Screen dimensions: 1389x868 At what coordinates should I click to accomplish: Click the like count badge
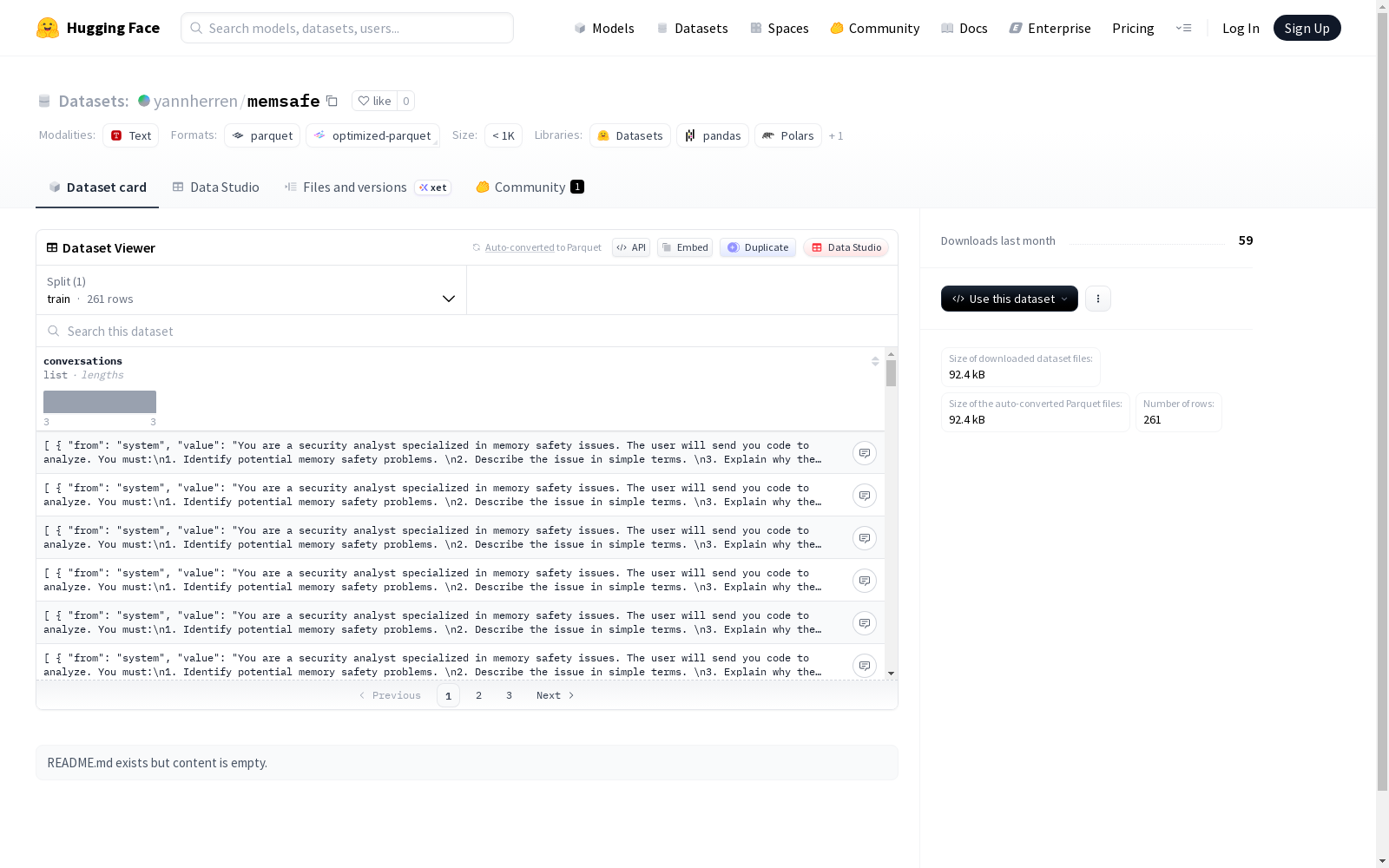(405, 101)
